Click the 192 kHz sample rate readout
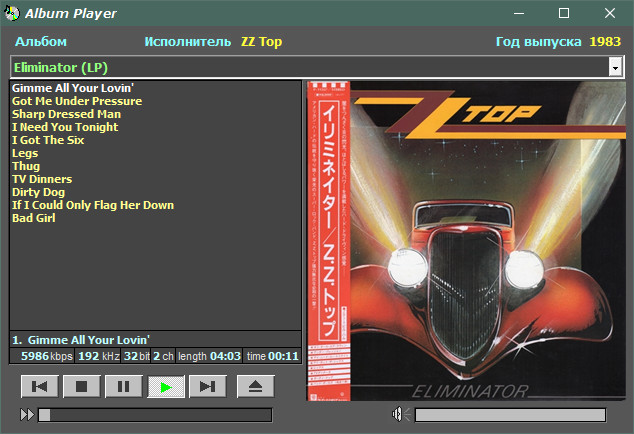 tap(99, 356)
